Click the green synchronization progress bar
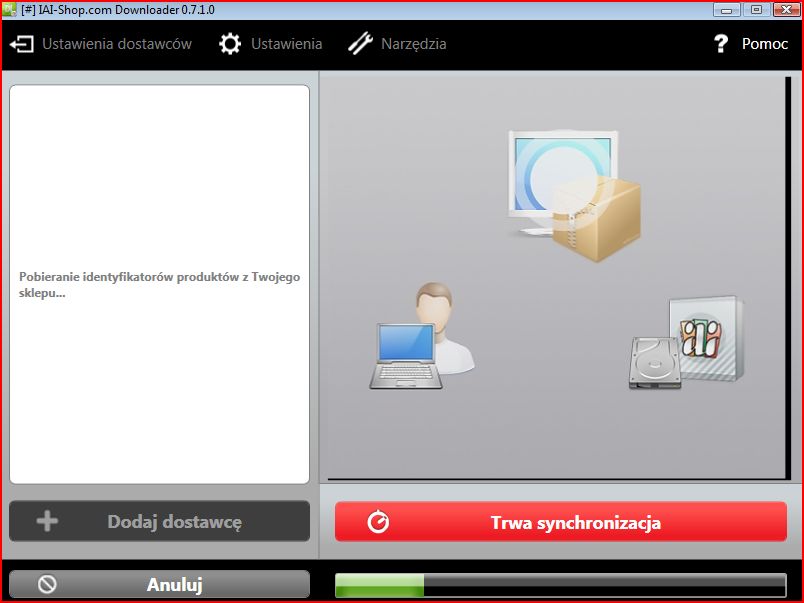 (561, 585)
